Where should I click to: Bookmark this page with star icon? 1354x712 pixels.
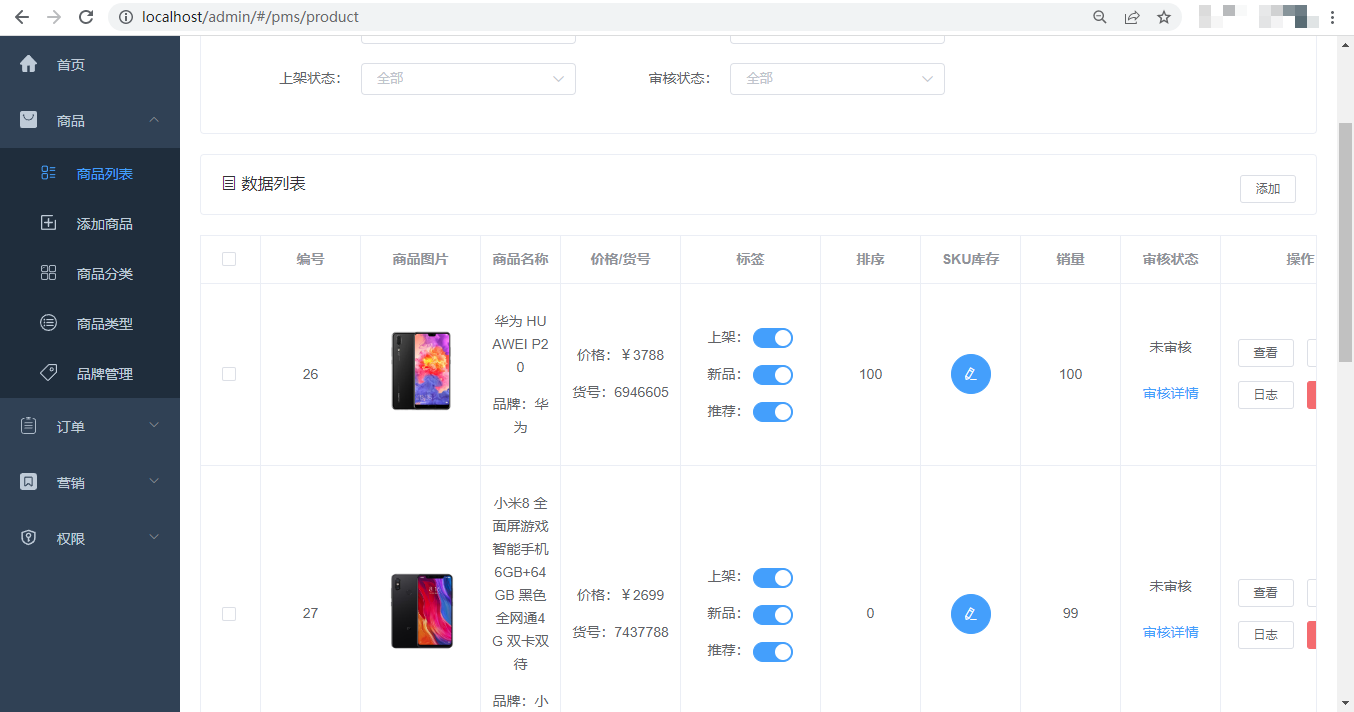1164,17
